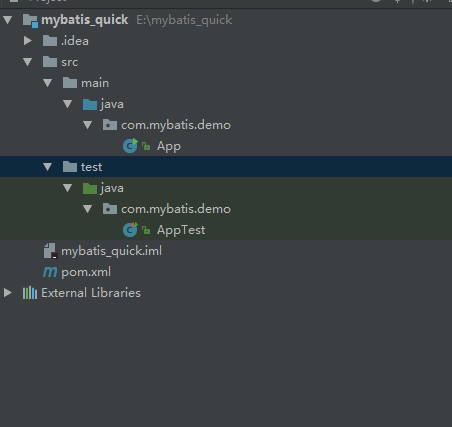Image resolution: width=452 pixels, height=427 pixels.
Task: Click the test folder icon
Action: 70,167
